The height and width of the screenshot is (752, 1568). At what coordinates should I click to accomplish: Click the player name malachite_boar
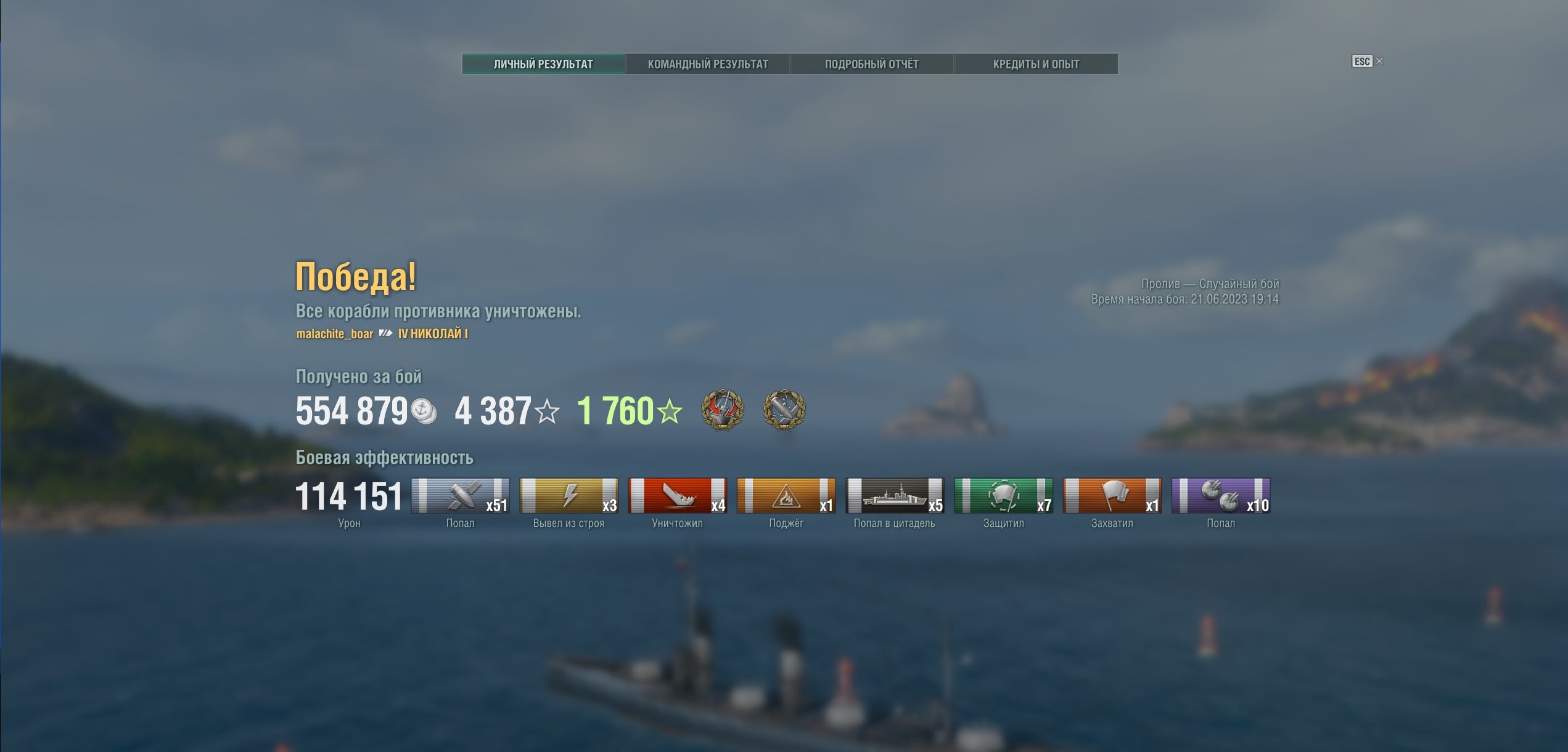(x=335, y=334)
